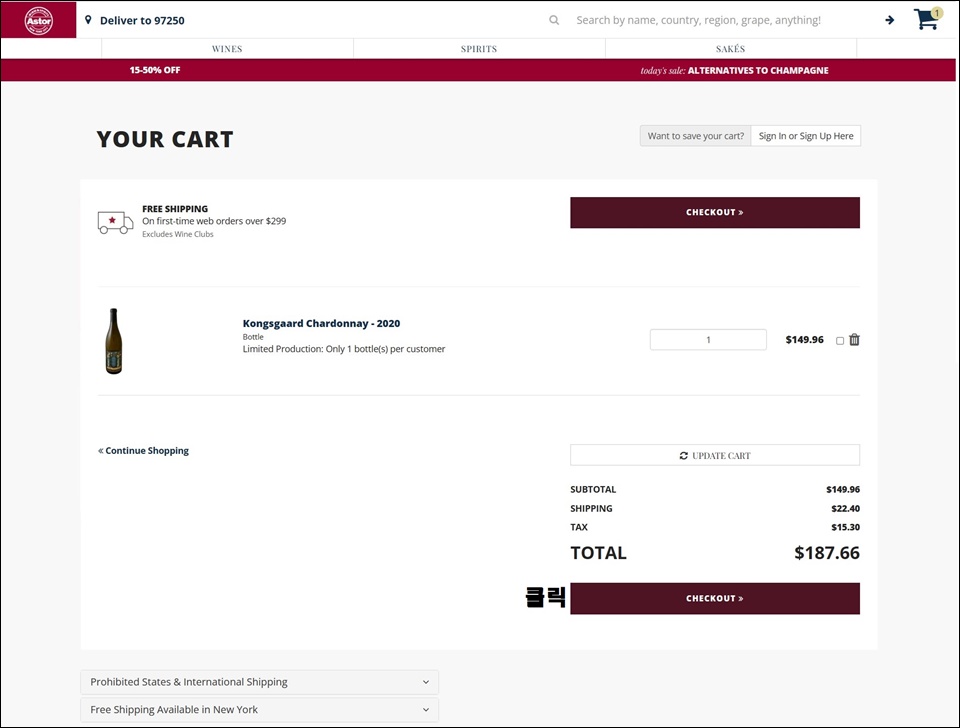Viewport: 960px width, 728px height.
Task: Click the location pin icon
Action: pos(88,20)
